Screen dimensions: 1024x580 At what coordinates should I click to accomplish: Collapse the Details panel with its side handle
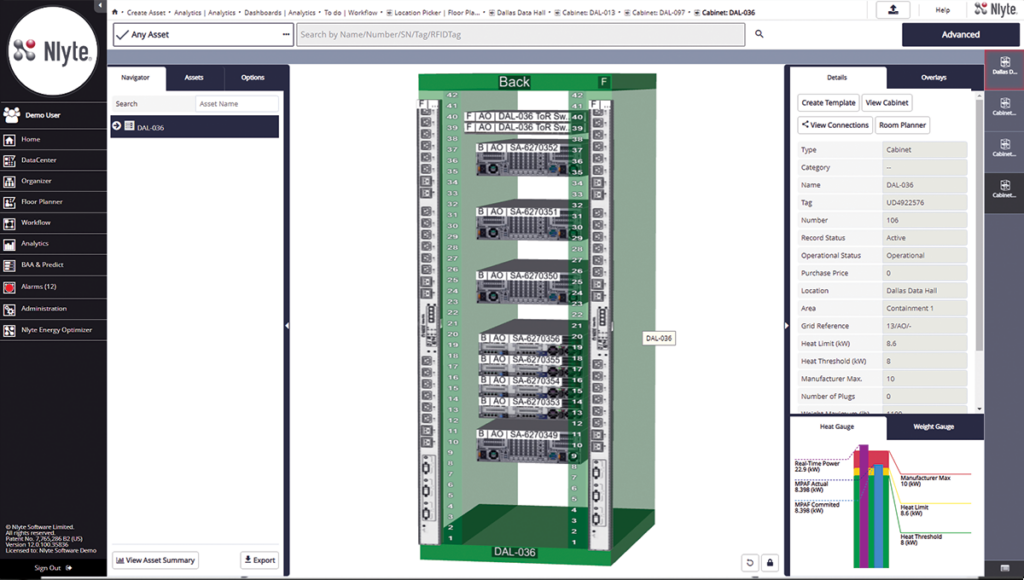[786, 325]
